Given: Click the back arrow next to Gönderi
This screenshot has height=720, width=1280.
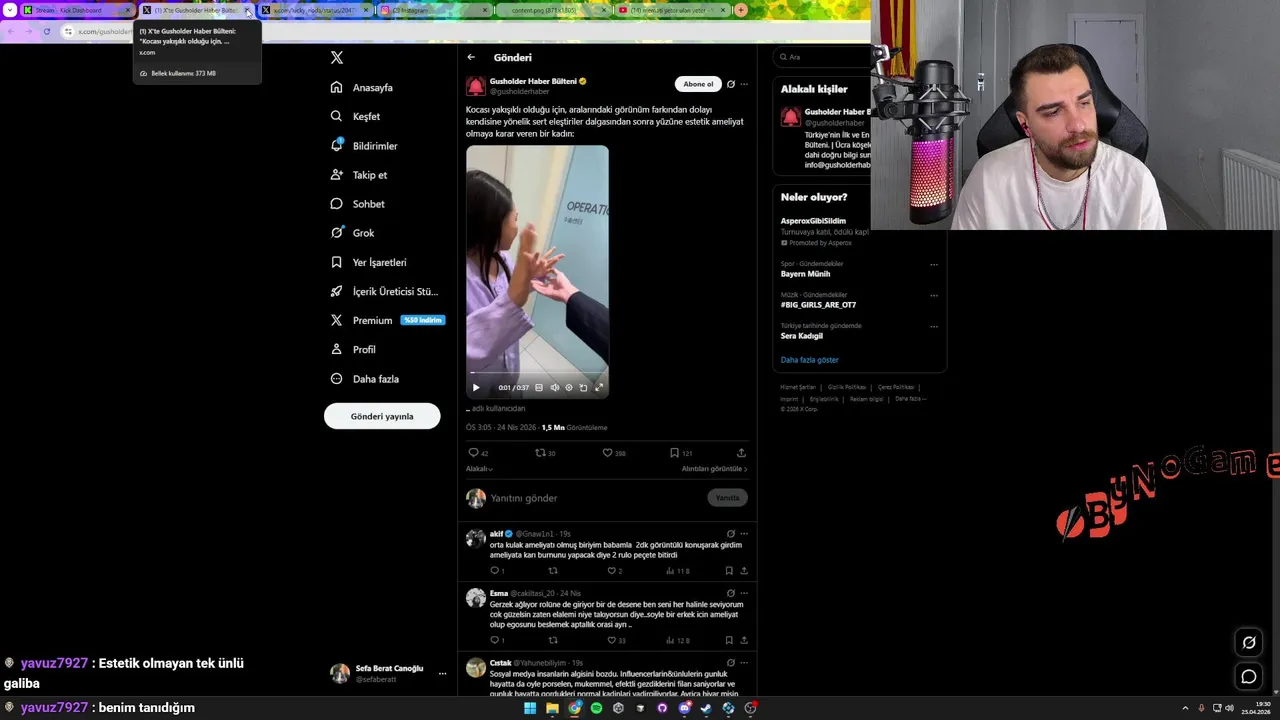Looking at the screenshot, I should pyautogui.click(x=471, y=57).
